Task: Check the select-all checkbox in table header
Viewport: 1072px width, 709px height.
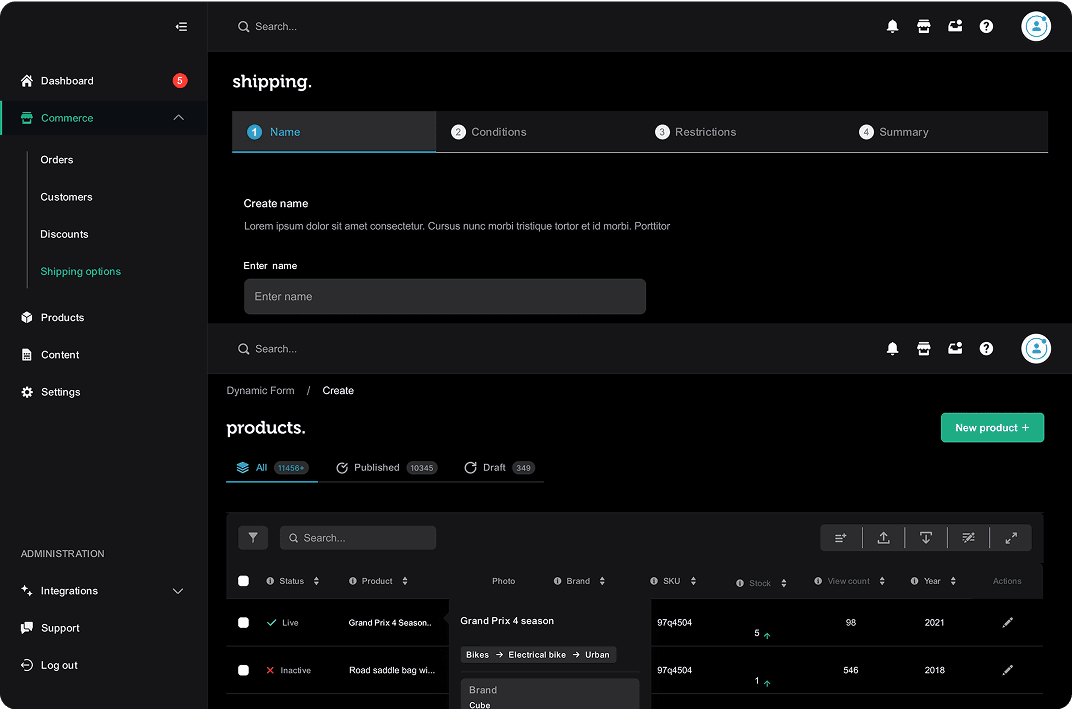Action: tap(243, 581)
